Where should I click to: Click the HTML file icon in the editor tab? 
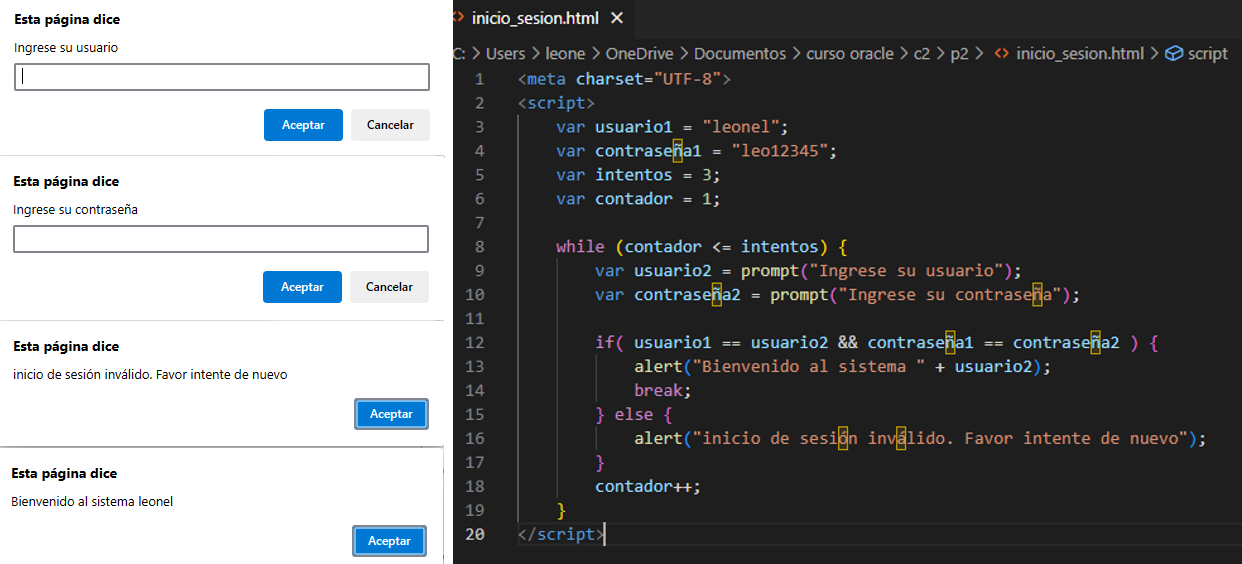click(x=459, y=18)
